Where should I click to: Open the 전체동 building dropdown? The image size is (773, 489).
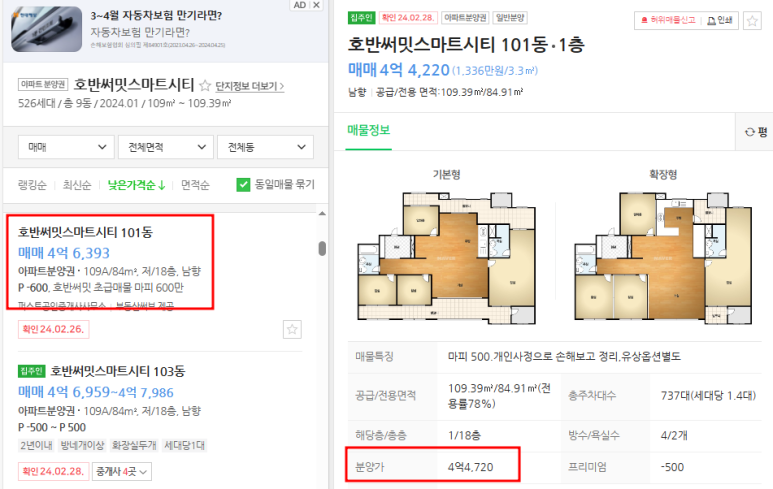[265, 147]
